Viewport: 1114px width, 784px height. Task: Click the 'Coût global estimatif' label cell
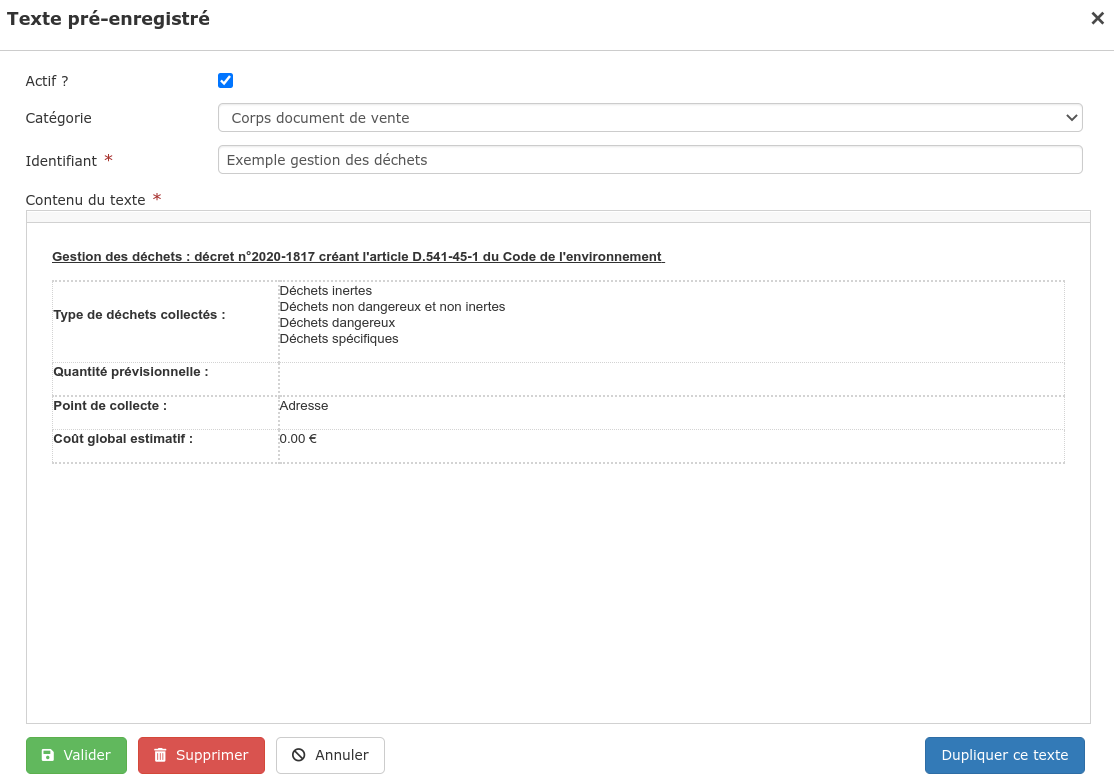123,439
